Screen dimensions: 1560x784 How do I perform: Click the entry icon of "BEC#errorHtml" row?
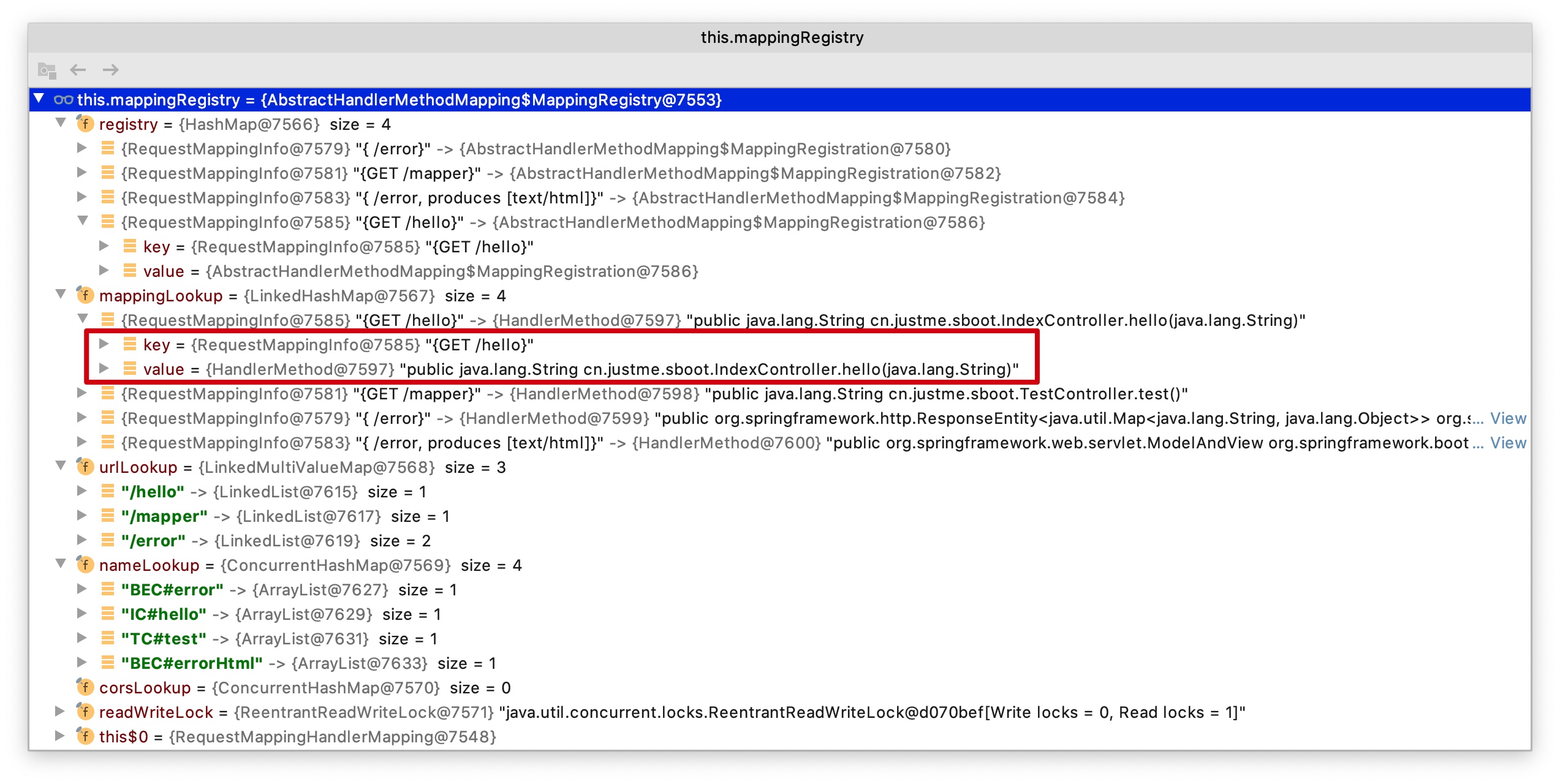click(108, 662)
